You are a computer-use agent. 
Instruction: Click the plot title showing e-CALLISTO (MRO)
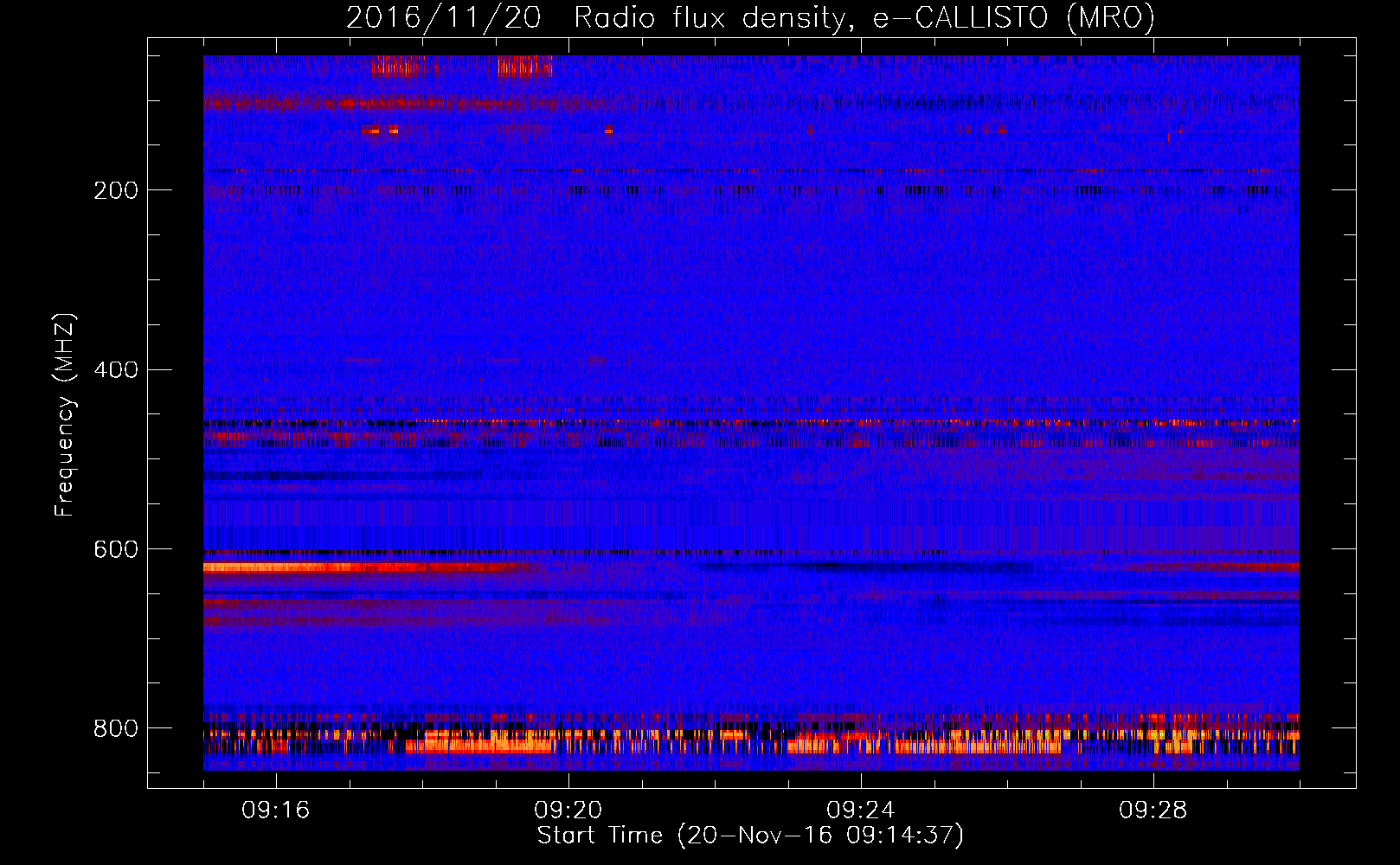750,17
